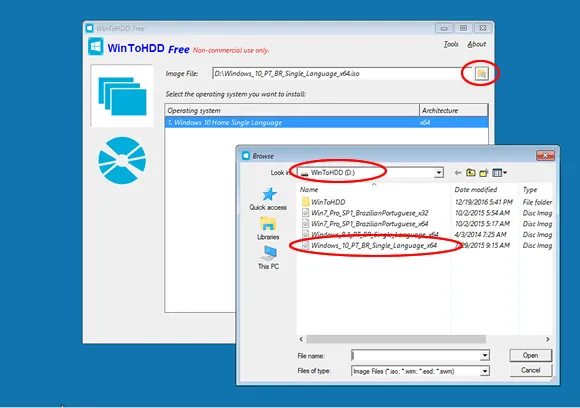This screenshot has height=408, width=580.
Task: Go up one folder level in Browse
Action: point(471,172)
